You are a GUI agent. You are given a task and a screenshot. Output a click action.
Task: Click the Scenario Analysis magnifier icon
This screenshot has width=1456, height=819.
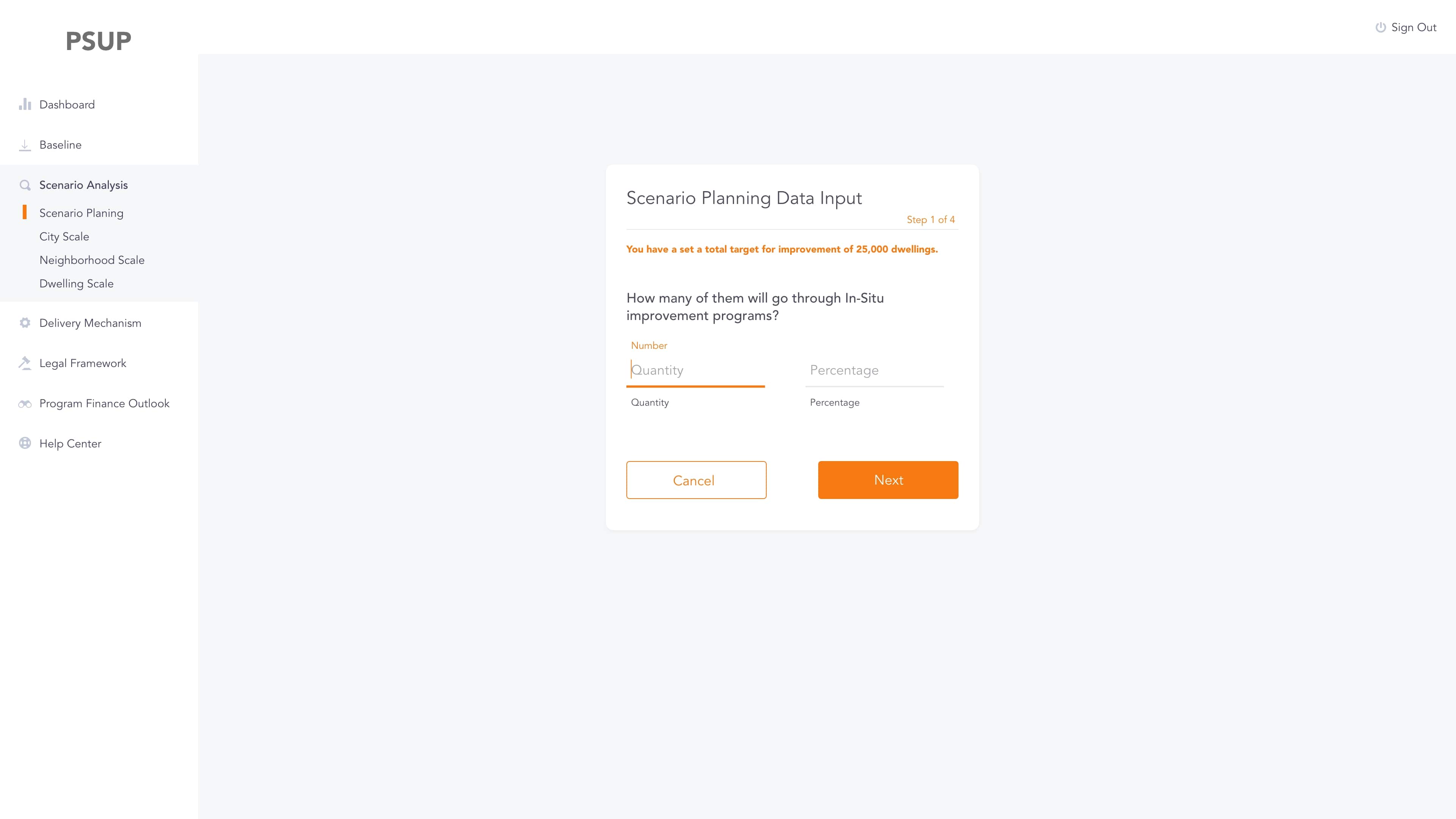(x=25, y=185)
